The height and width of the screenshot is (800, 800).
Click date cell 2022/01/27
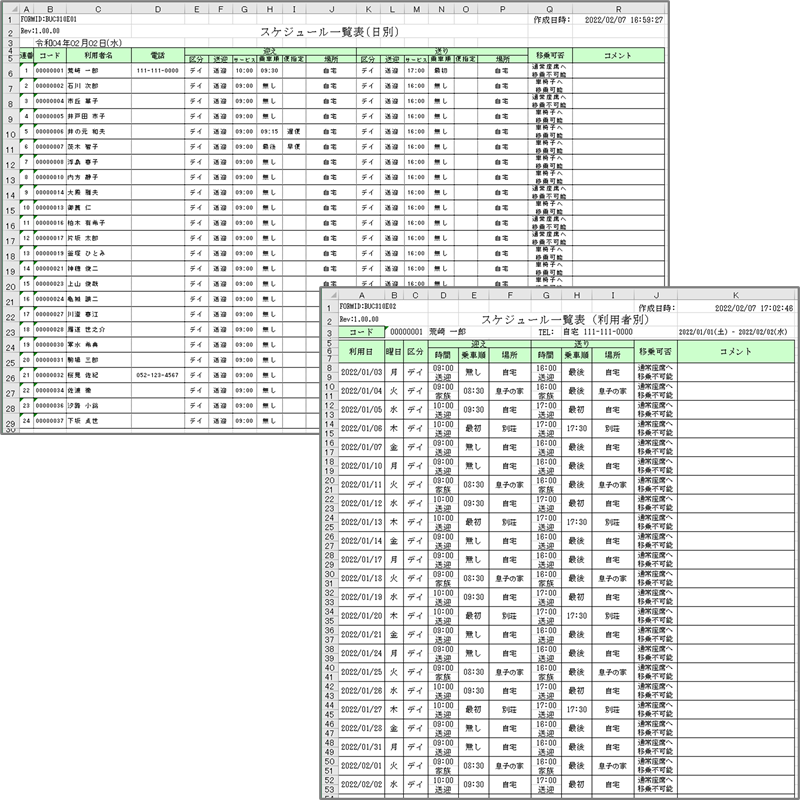pos(361,709)
